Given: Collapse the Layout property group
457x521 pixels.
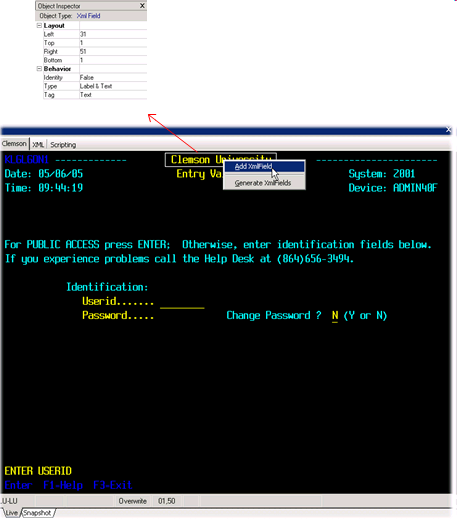Looking at the screenshot, I should click(x=39, y=26).
